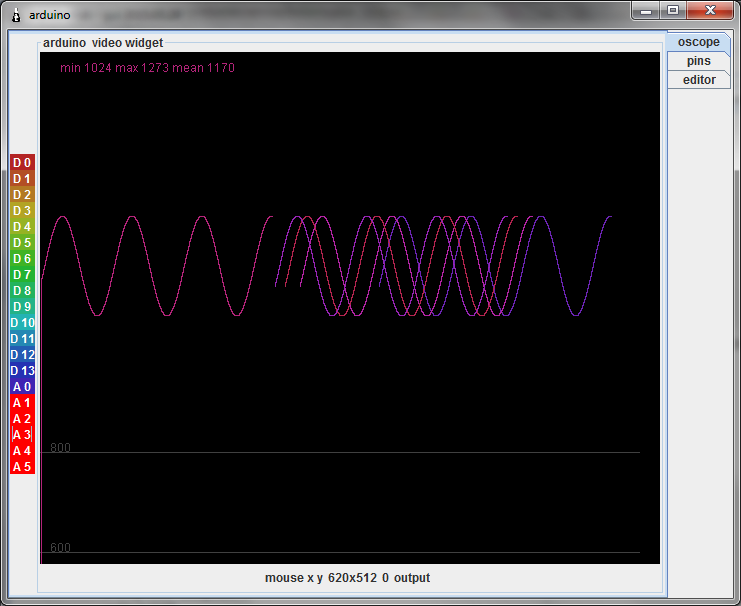741x606 pixels.
Task: Select the D 11 pin button
Action: [x=22, y=339]
